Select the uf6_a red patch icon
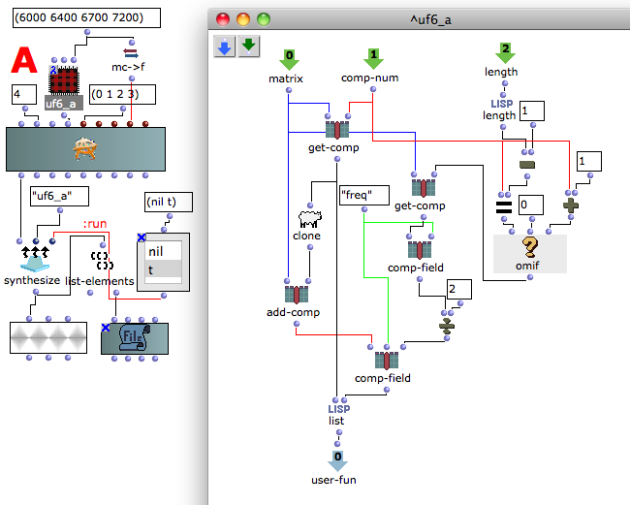Screen dimensions: 630x505 click(64, 81)
